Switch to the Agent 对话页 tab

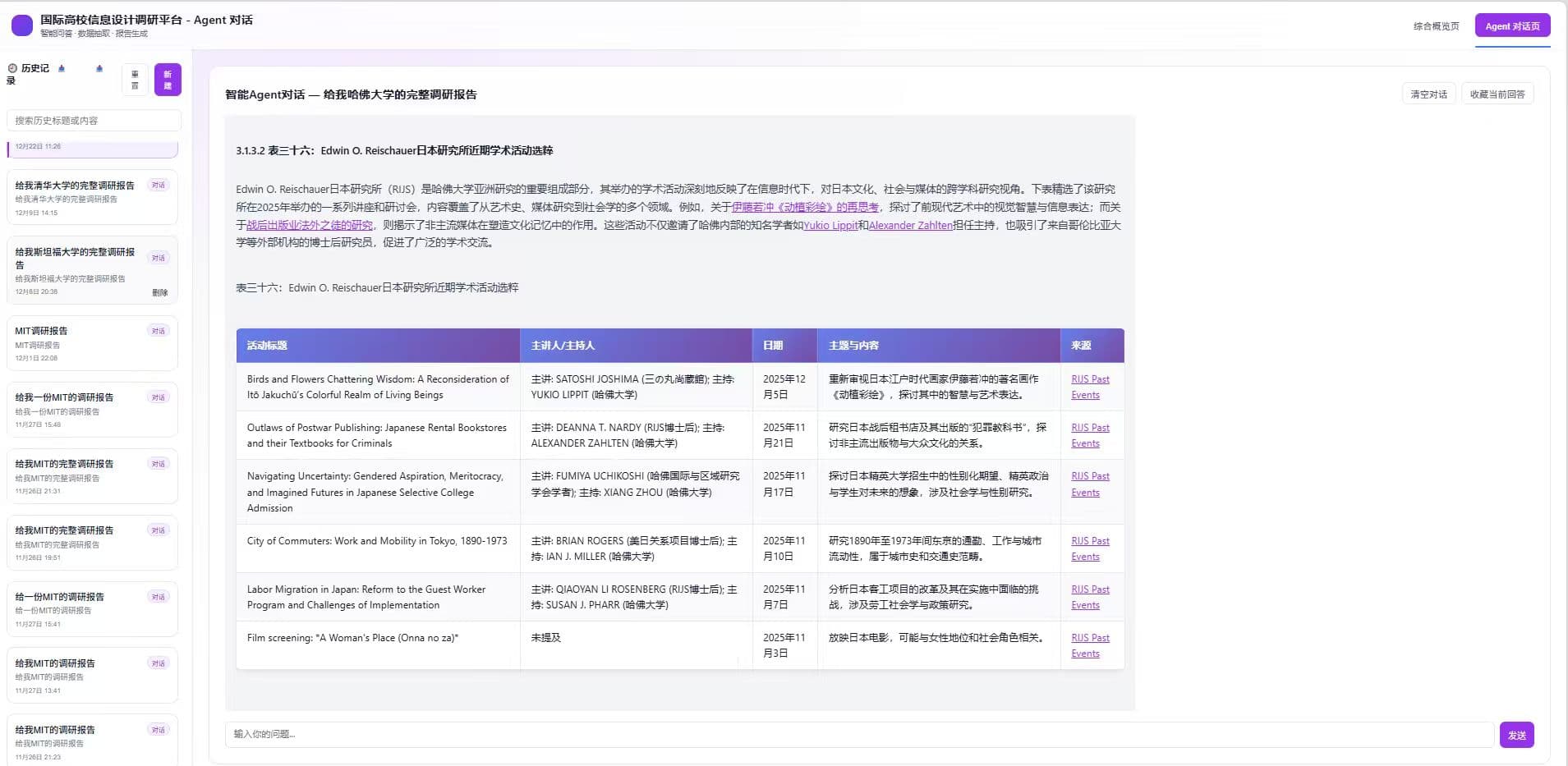coord(1512,26)
